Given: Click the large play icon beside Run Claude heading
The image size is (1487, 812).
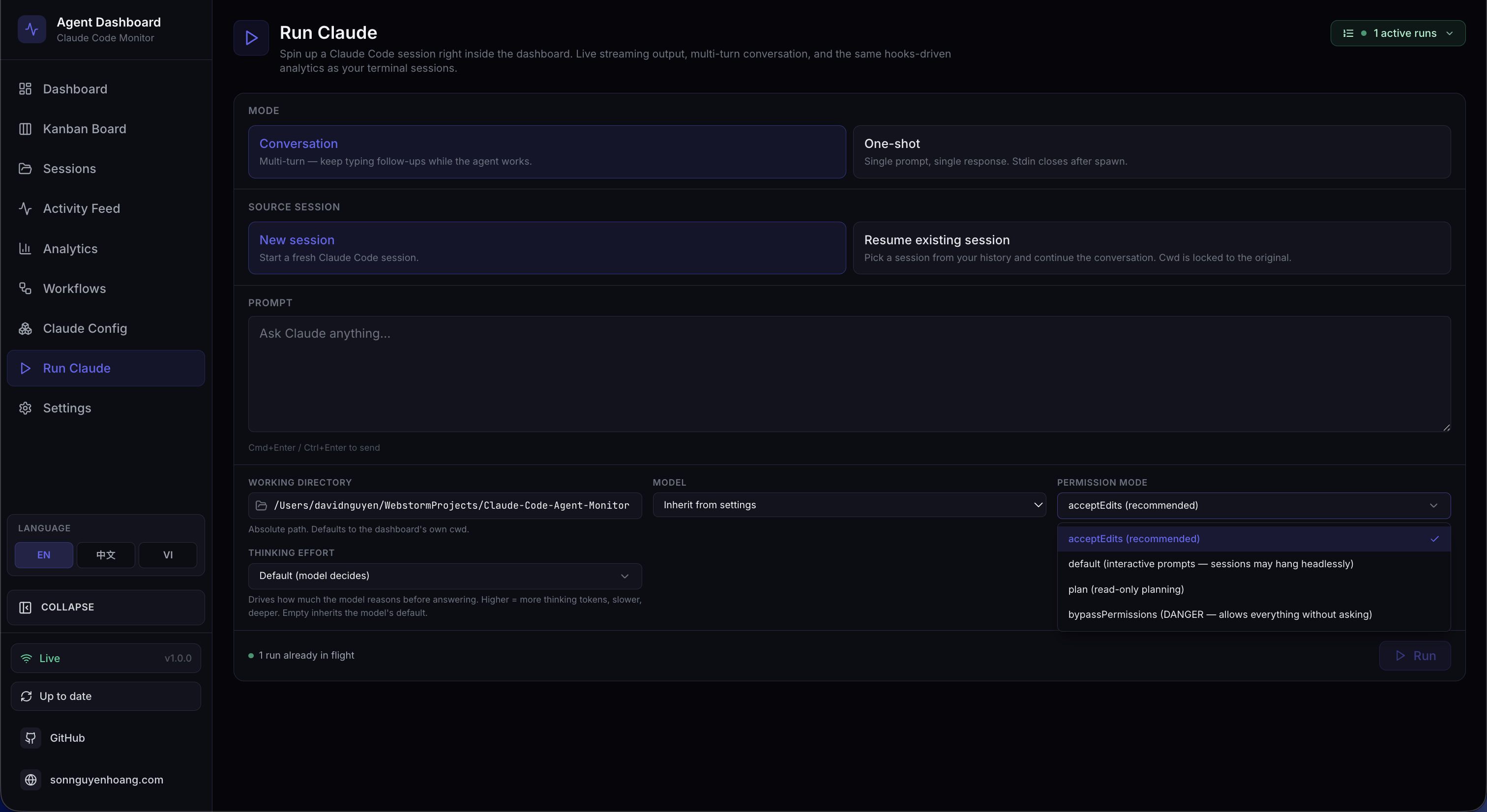Looking at the screenshot, I should (x=251, y=38).
